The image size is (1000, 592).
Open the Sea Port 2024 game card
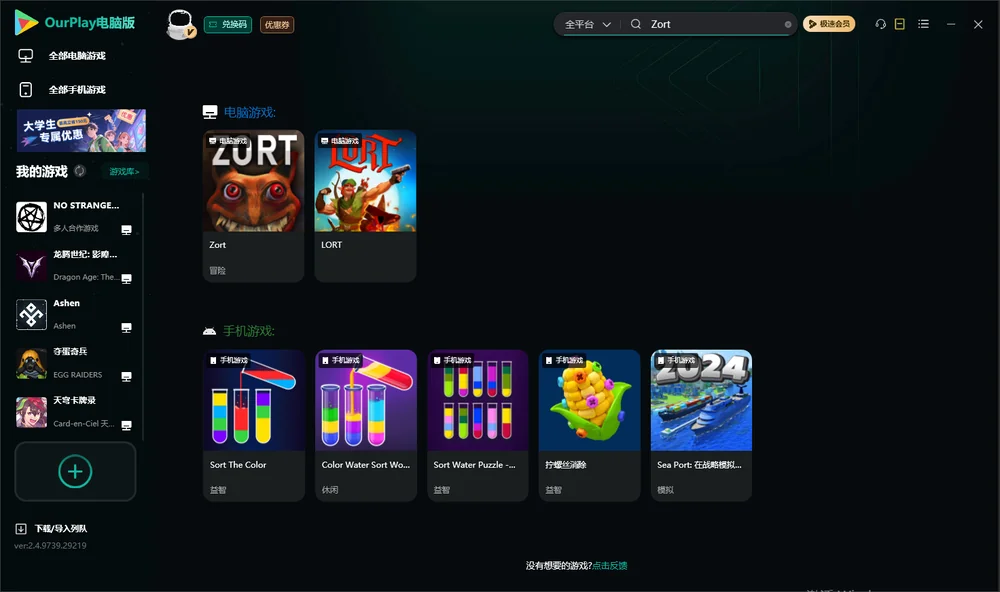pos(702,426)
